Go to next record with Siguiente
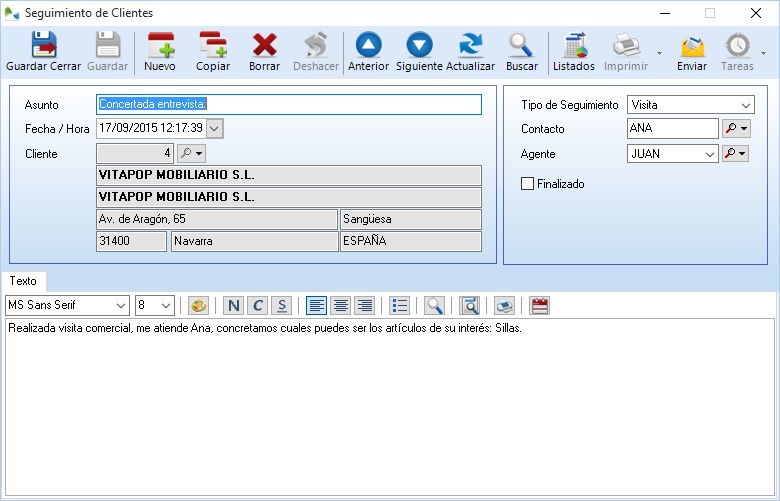780x501 pixels. (419, 52)
